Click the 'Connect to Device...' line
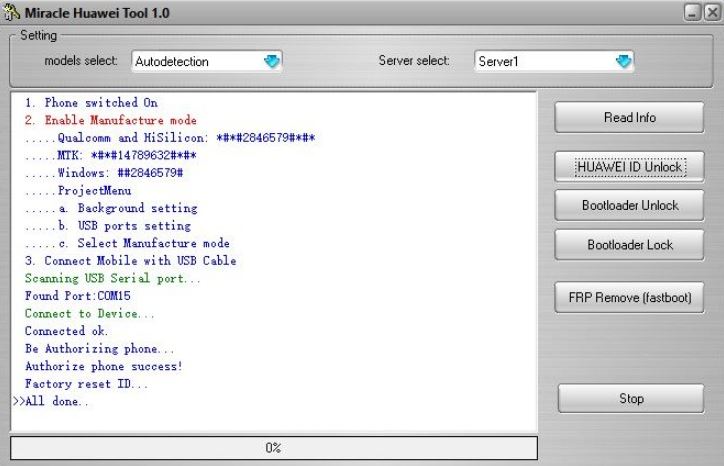Viewport: 724px width, 466px height. click(x=90, y=314)
